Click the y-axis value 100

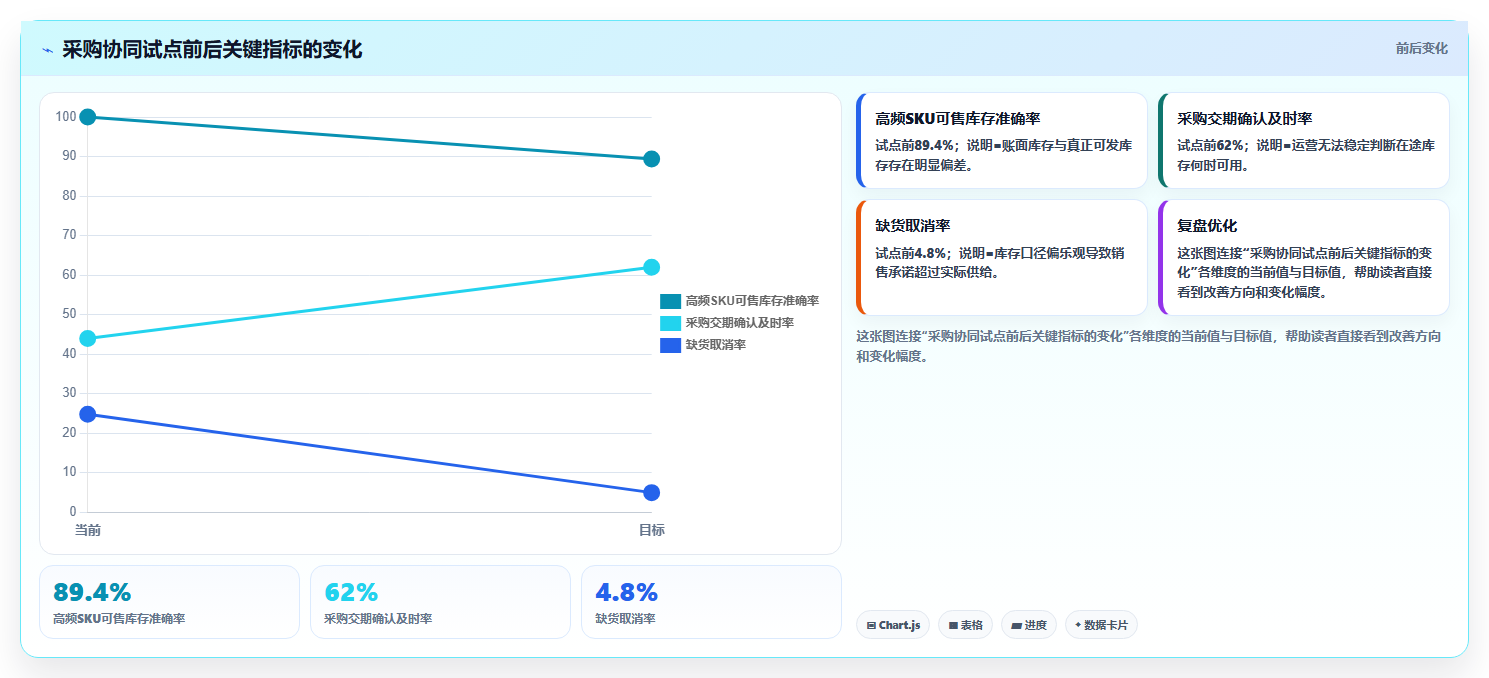click(66, 117)
